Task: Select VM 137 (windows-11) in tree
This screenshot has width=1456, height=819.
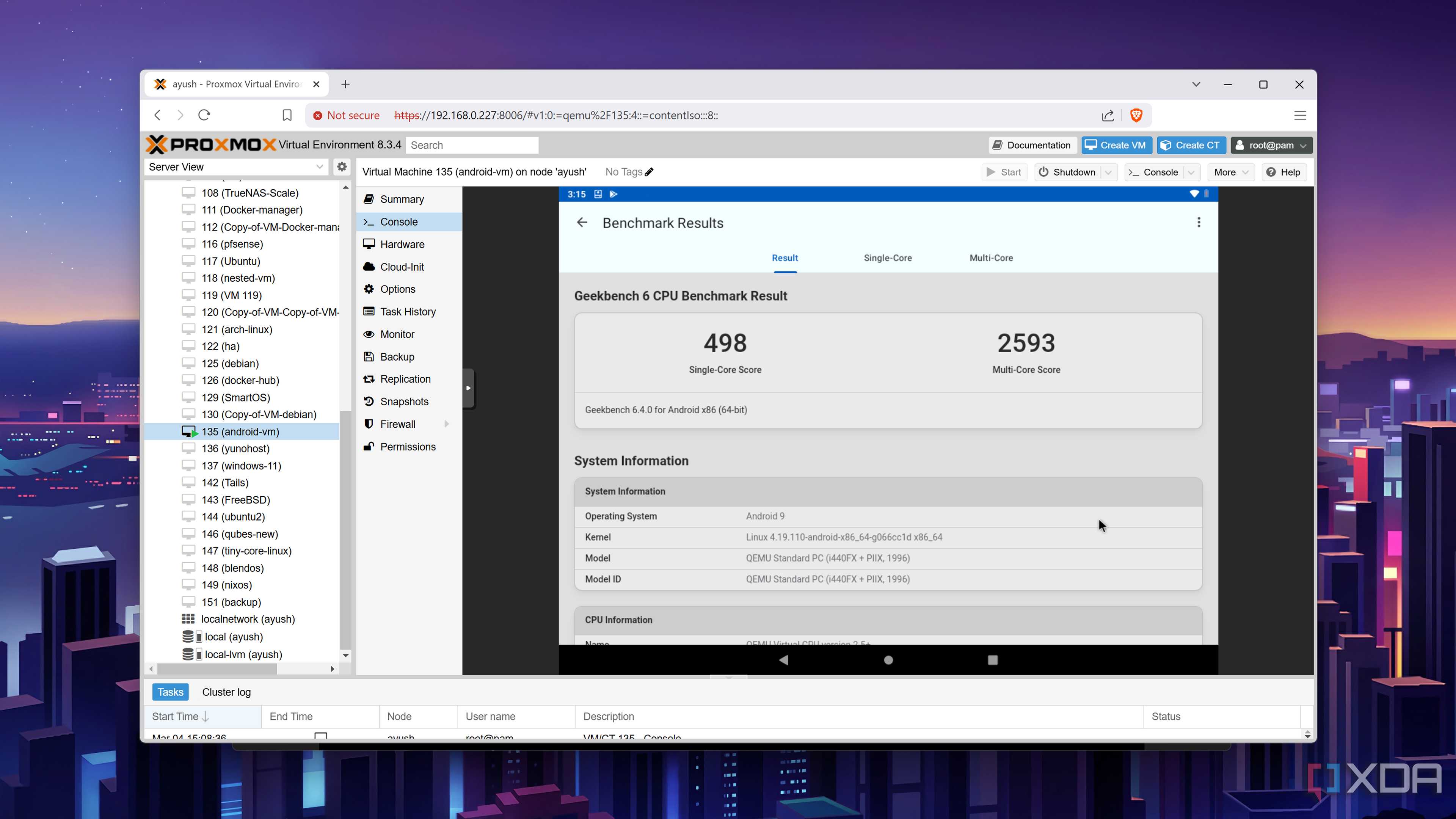Action: point(242,466)
